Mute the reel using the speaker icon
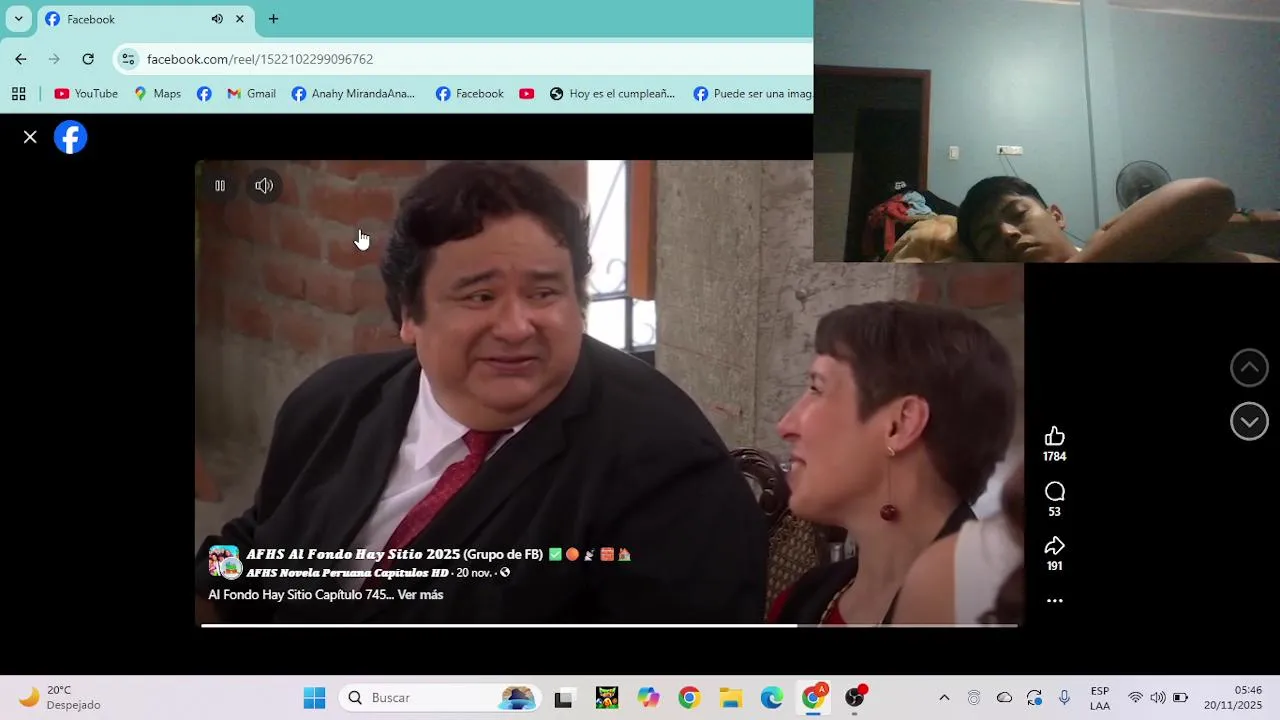The height and width of the screenshot is (720, 1280). pos(264,186)
